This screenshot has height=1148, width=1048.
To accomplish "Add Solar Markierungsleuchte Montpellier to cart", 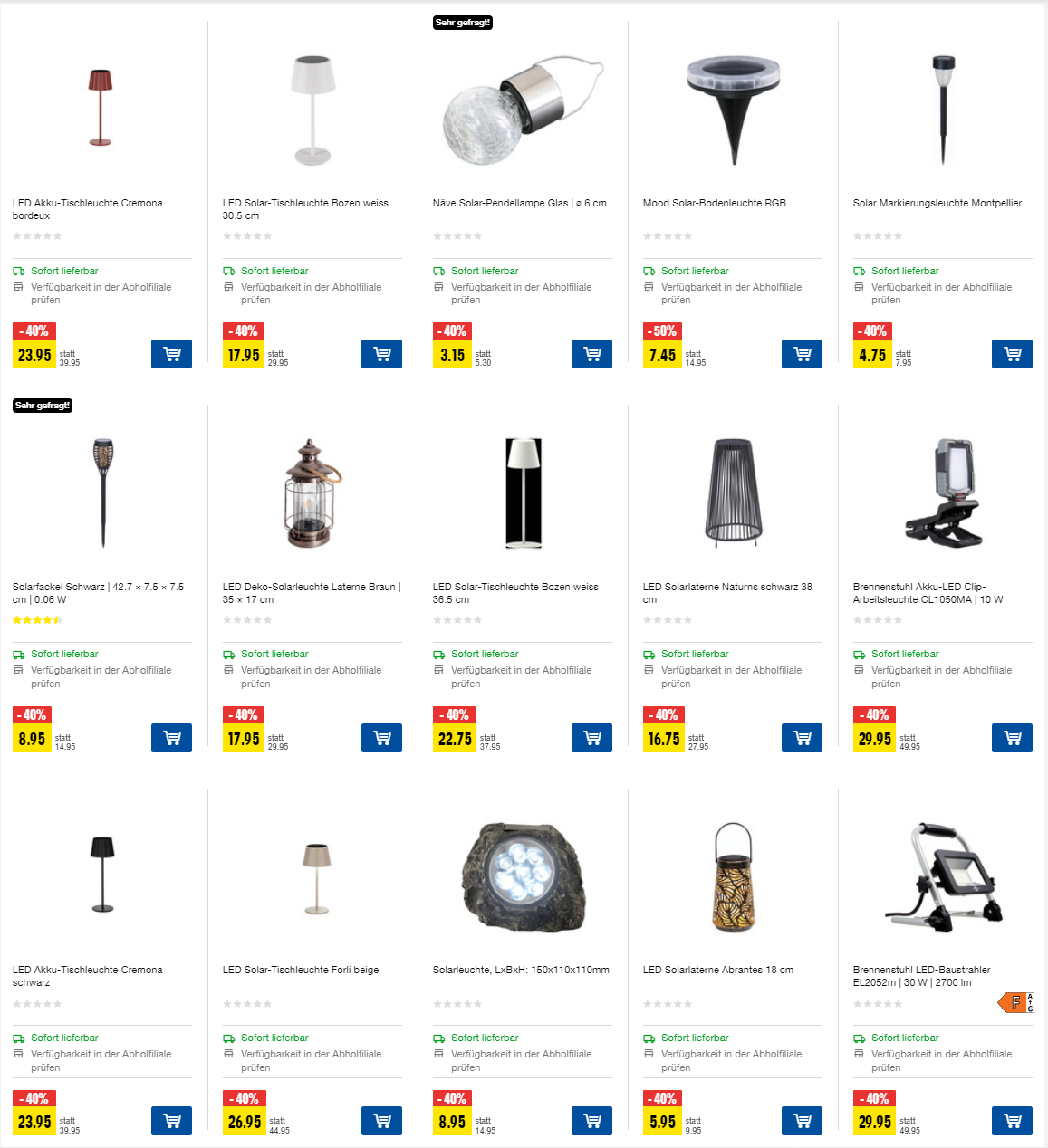I will tap(1012, 354).
